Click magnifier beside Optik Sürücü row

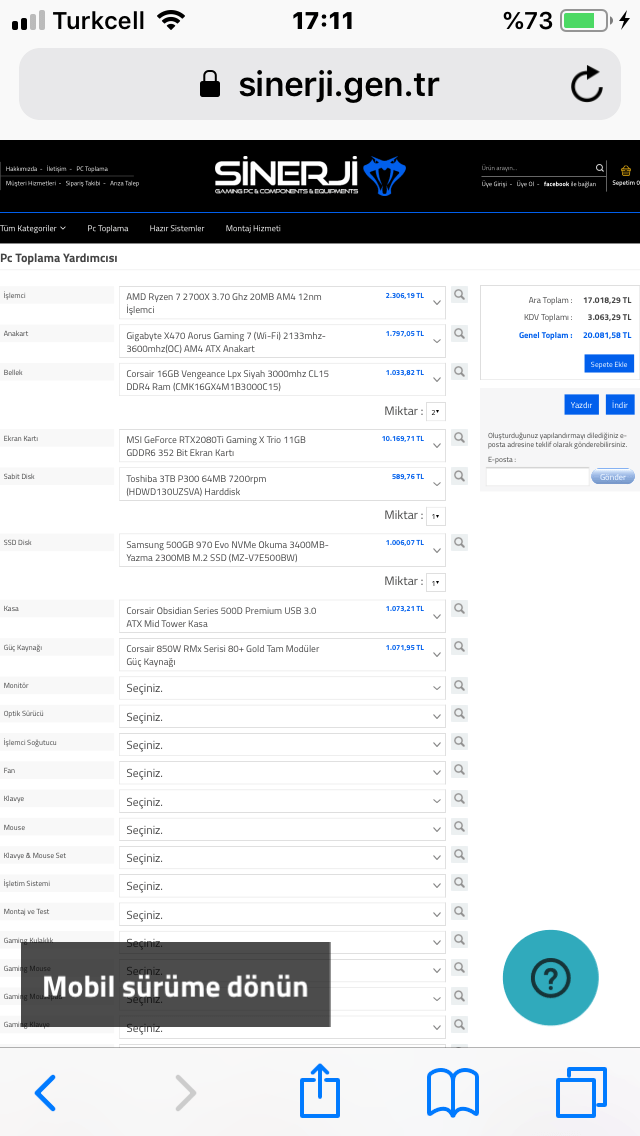(x=459, y=714)
